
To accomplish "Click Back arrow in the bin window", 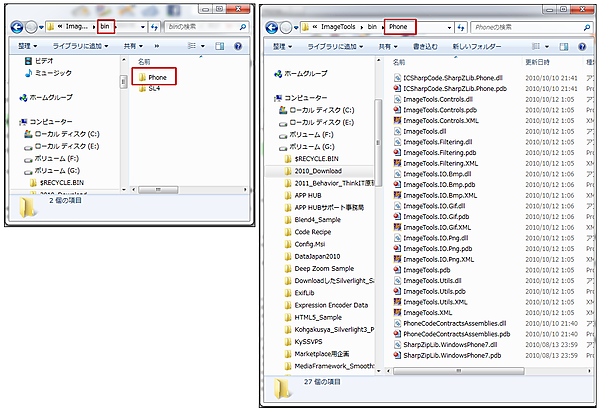I will point(17,27).
